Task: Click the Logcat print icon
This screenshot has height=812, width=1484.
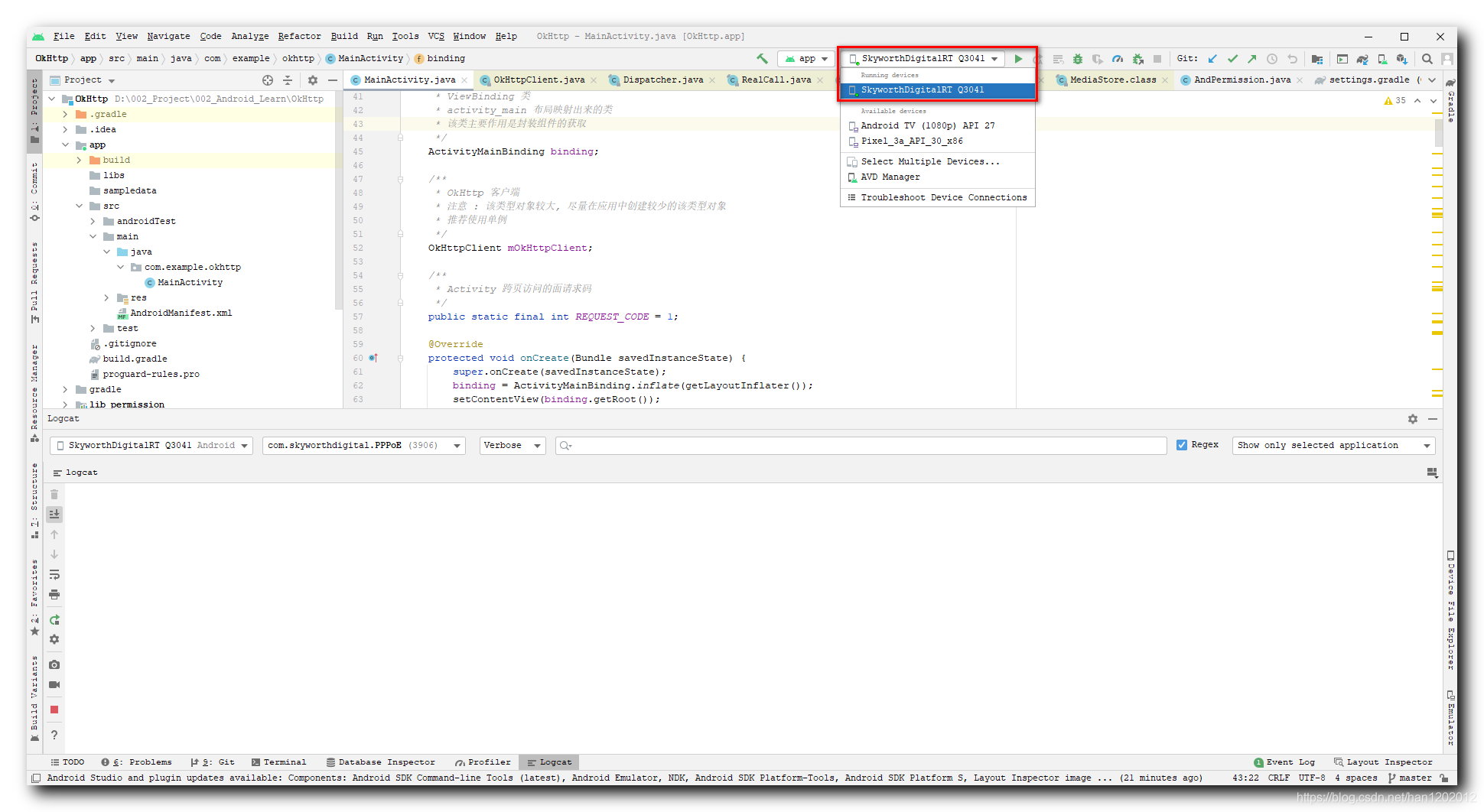Action: 54,594
